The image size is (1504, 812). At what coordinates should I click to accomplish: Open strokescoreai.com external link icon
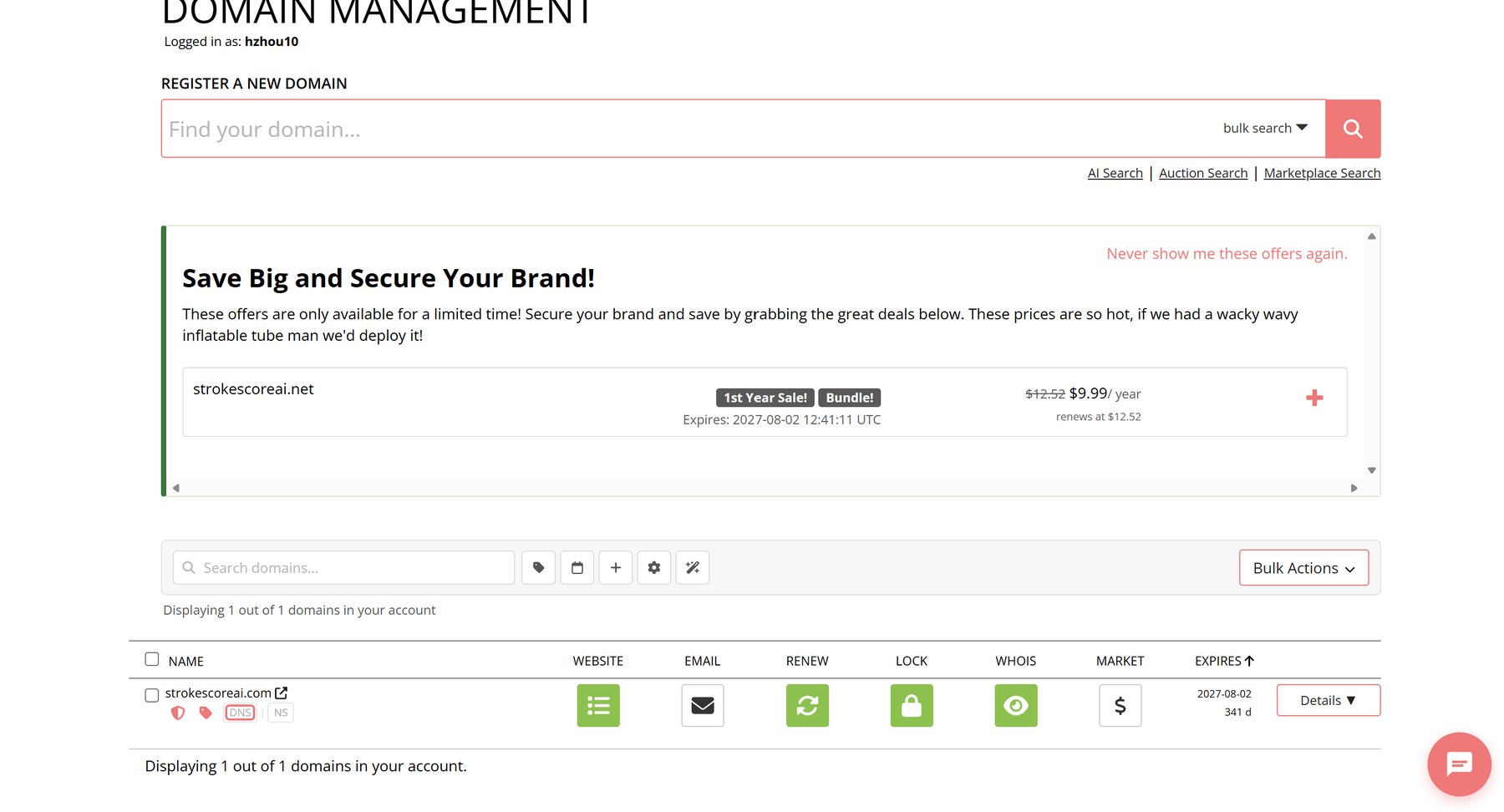click(281, 693)
